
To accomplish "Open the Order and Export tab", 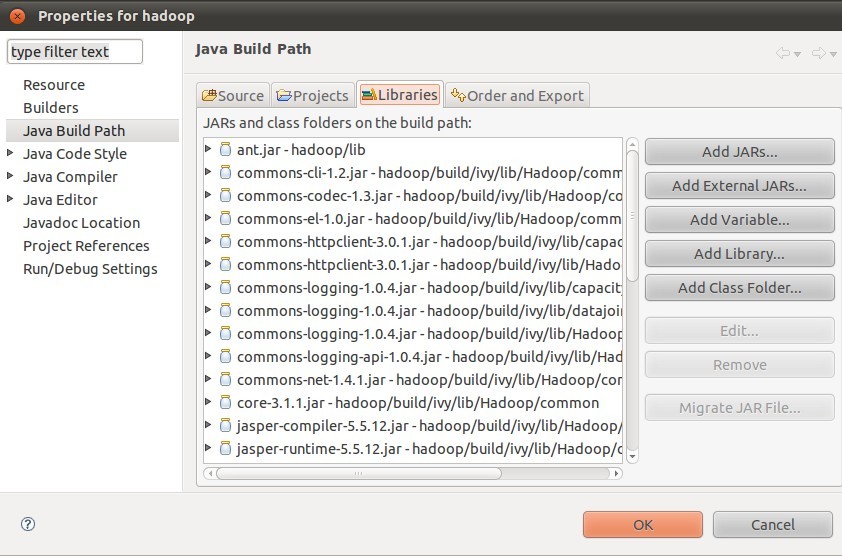I will [517, 96].
